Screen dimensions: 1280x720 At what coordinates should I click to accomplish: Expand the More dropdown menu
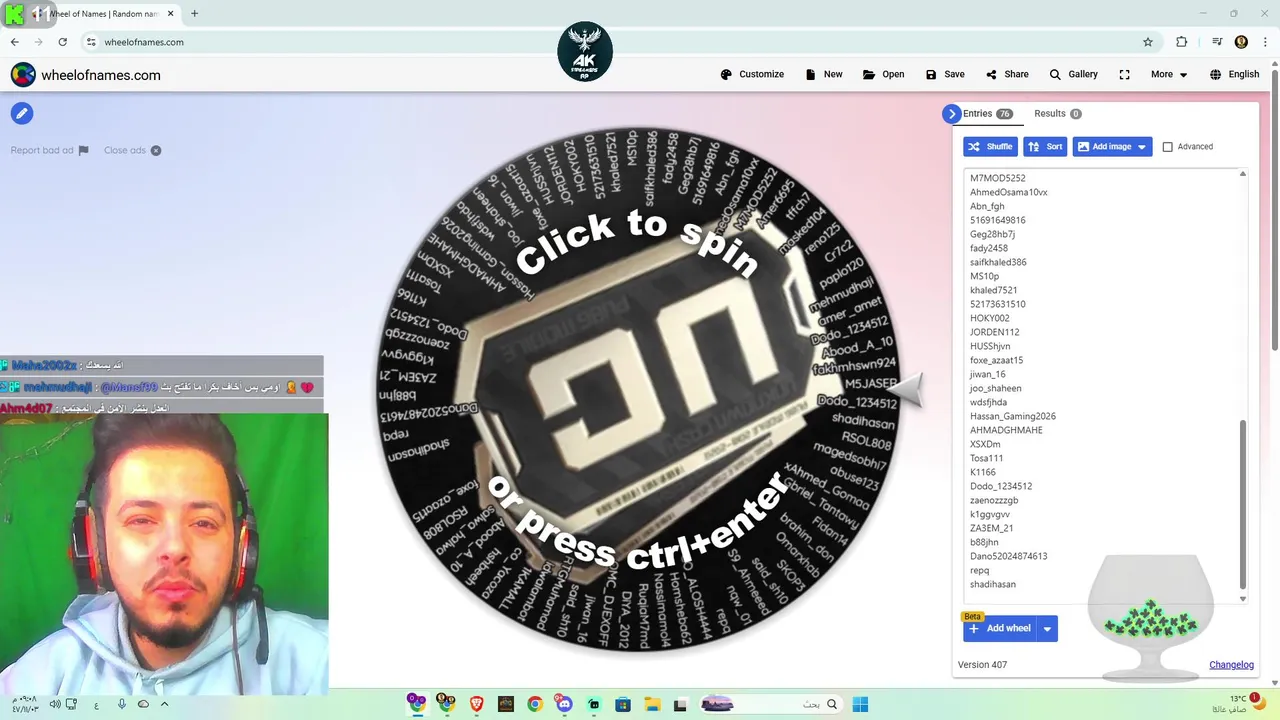coord(1168,74)
